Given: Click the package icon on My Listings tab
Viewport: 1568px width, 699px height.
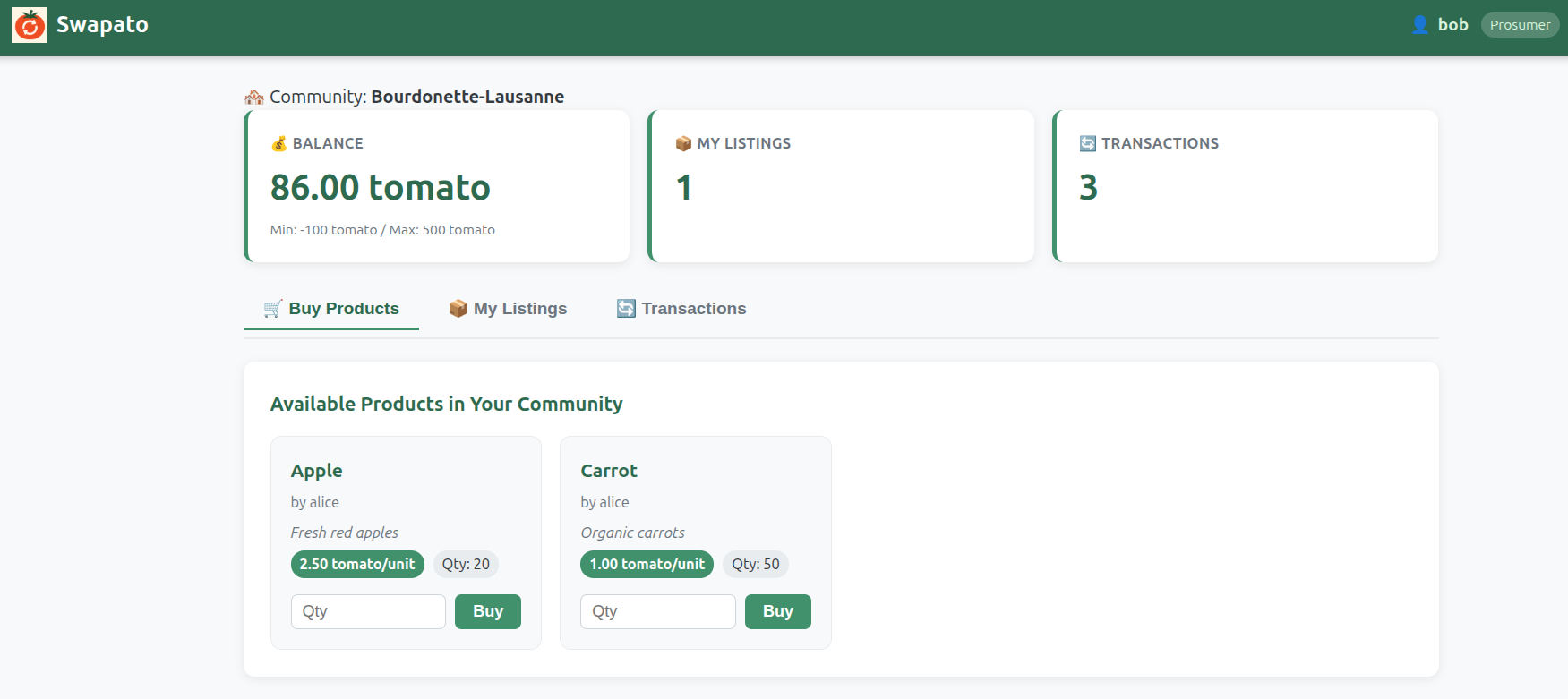Looking at the screenshot, I should point(458,309).
